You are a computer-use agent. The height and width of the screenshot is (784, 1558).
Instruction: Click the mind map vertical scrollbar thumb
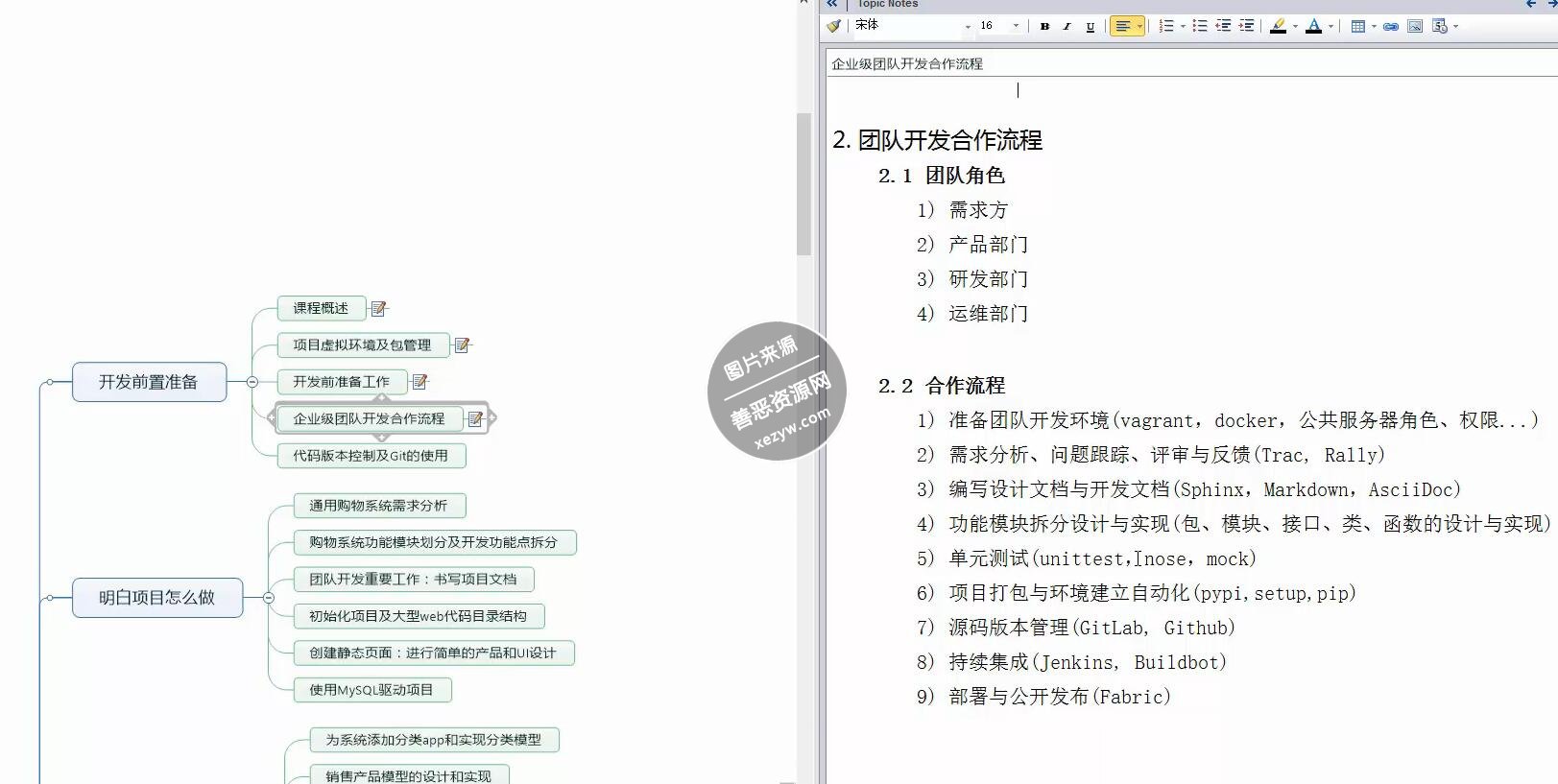point(803,184)
